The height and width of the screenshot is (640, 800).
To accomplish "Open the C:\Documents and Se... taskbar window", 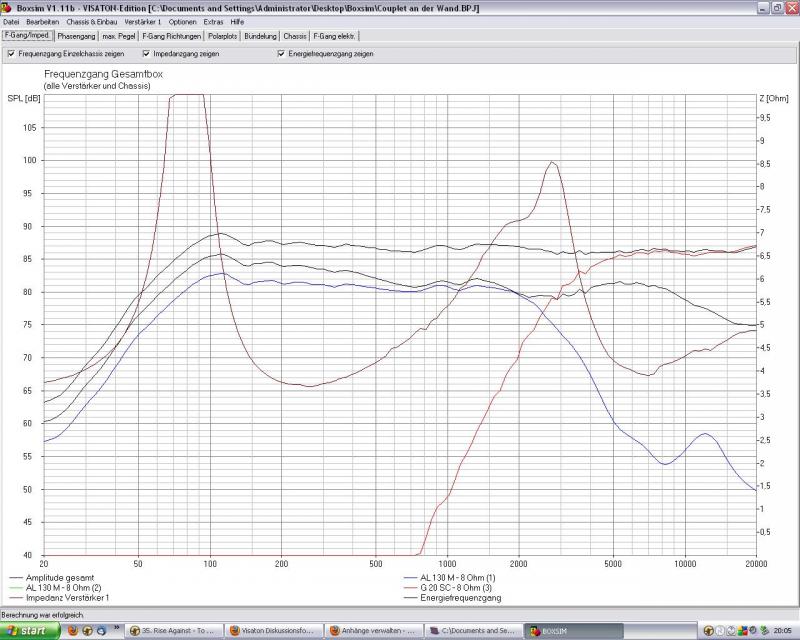I will pos(469,631).
